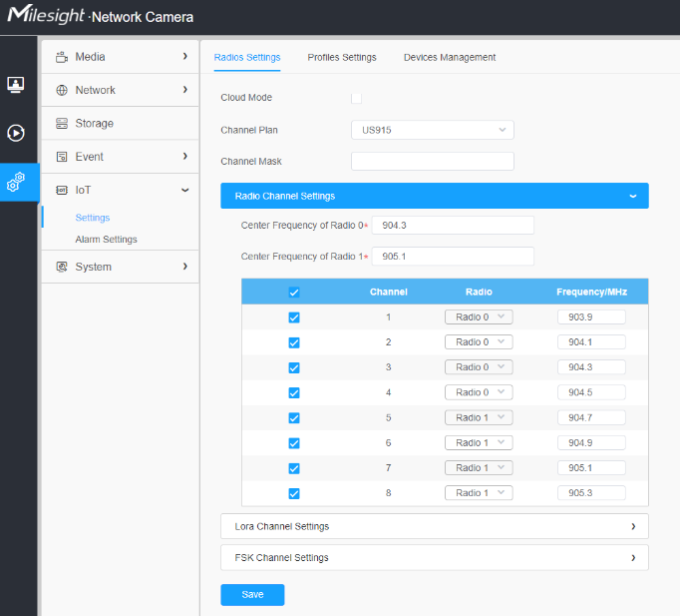Open Radio dropdown for channel 6
The height and width of the screenshot is (616, 680).
[x=479, y=443]
